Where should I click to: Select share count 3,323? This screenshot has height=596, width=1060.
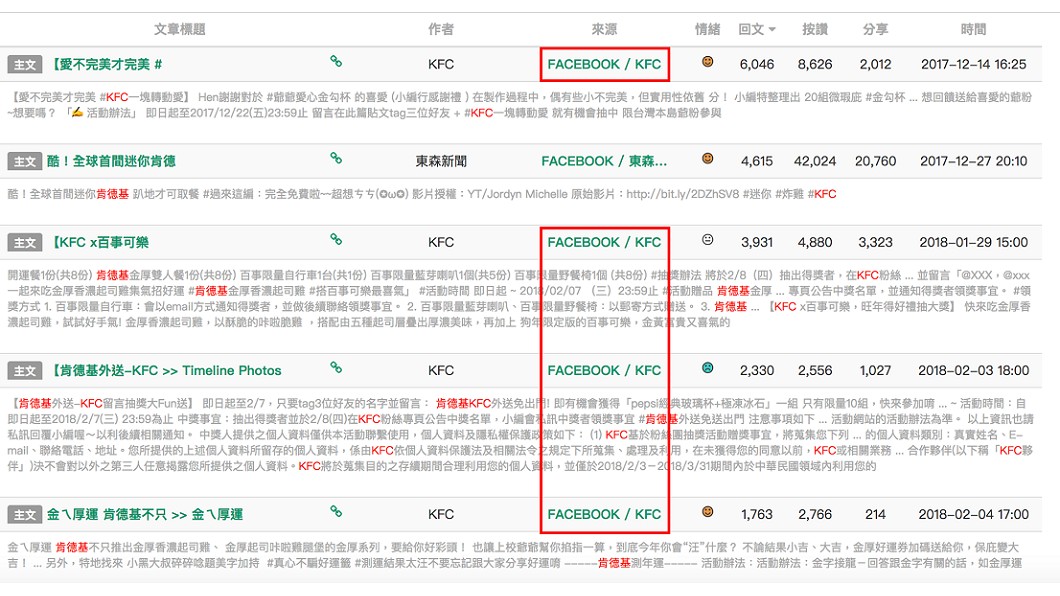pos(875,243)
